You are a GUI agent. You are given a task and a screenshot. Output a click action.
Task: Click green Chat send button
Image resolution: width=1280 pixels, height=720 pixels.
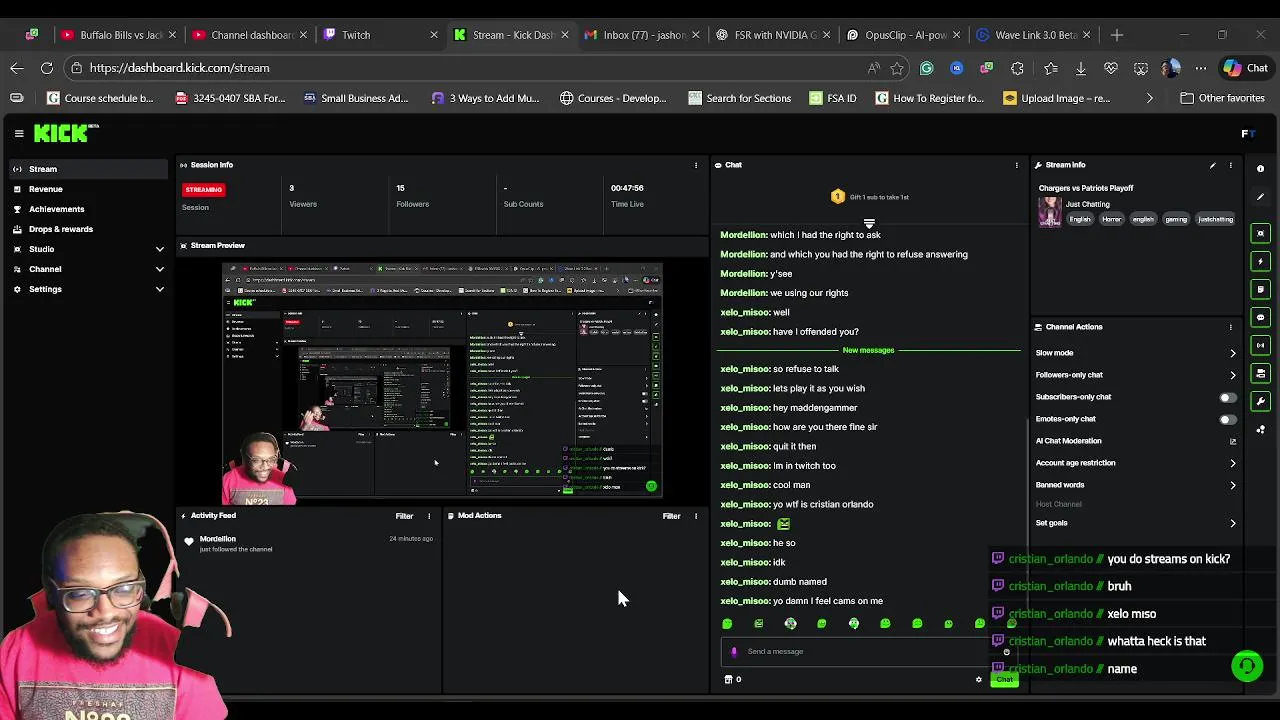point(1004,680)
